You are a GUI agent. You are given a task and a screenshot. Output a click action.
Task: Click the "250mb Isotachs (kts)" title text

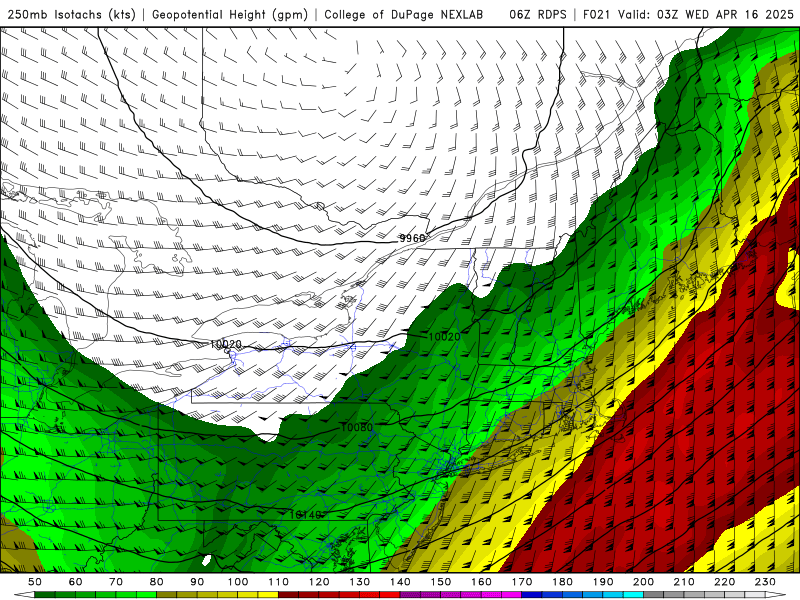coord(71,14)
